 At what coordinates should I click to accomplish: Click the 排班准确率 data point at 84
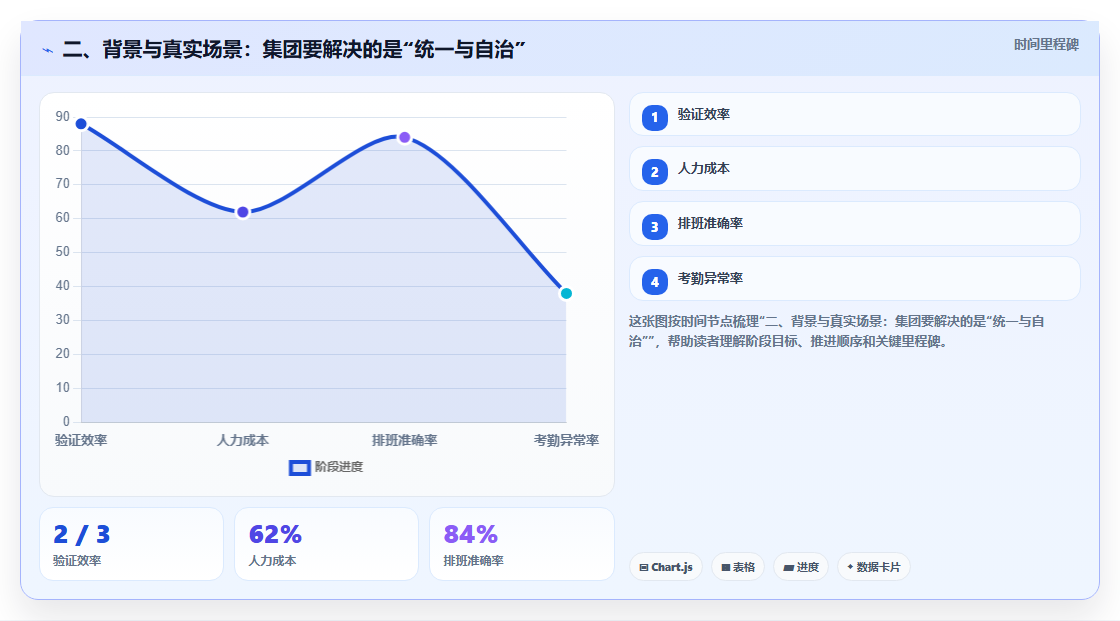tap(404, 137)
